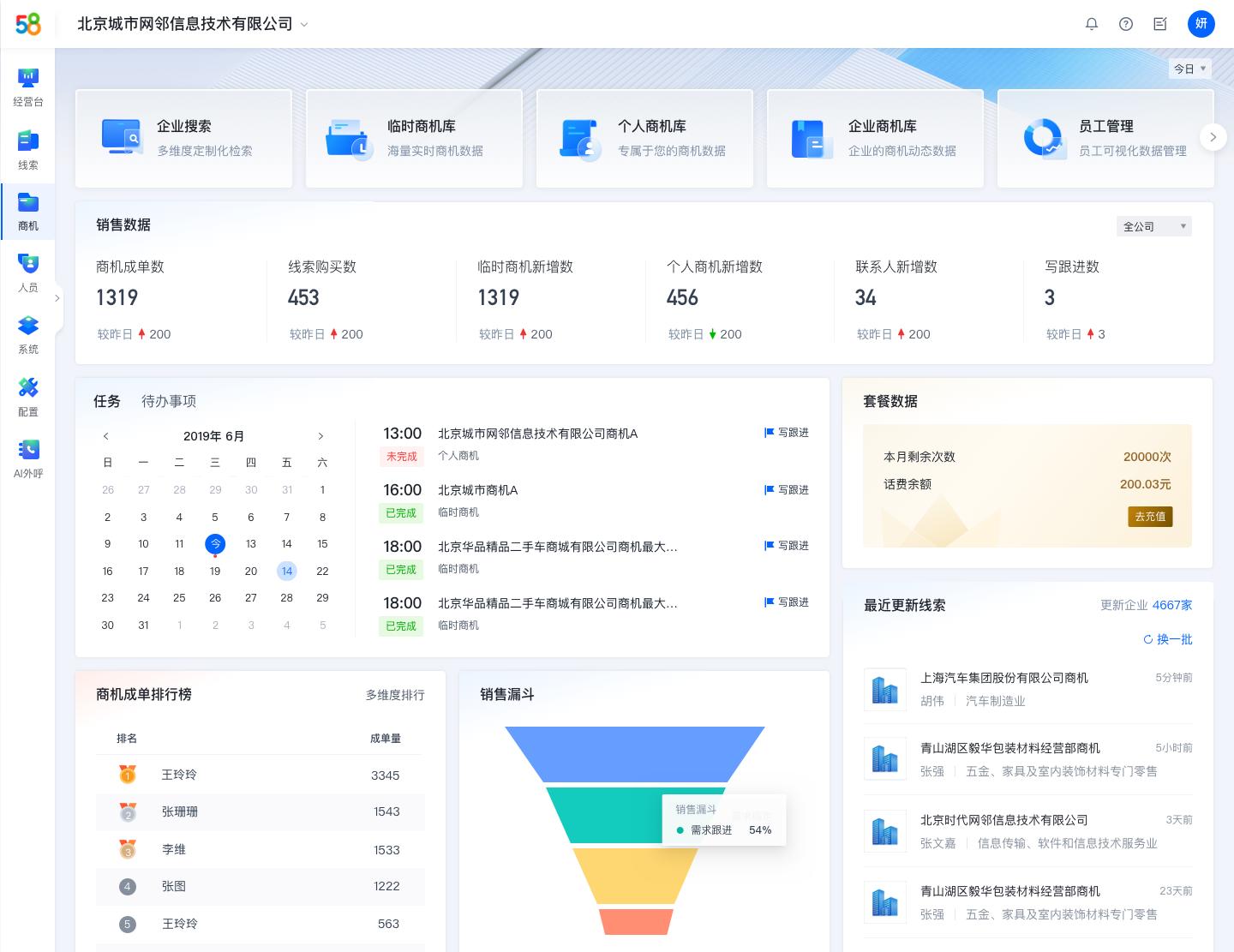The width and height of the screenshot is (1234, 952).
Task: Open the 全公司 dropdown in 销售数据
Action: point(1153,226)
